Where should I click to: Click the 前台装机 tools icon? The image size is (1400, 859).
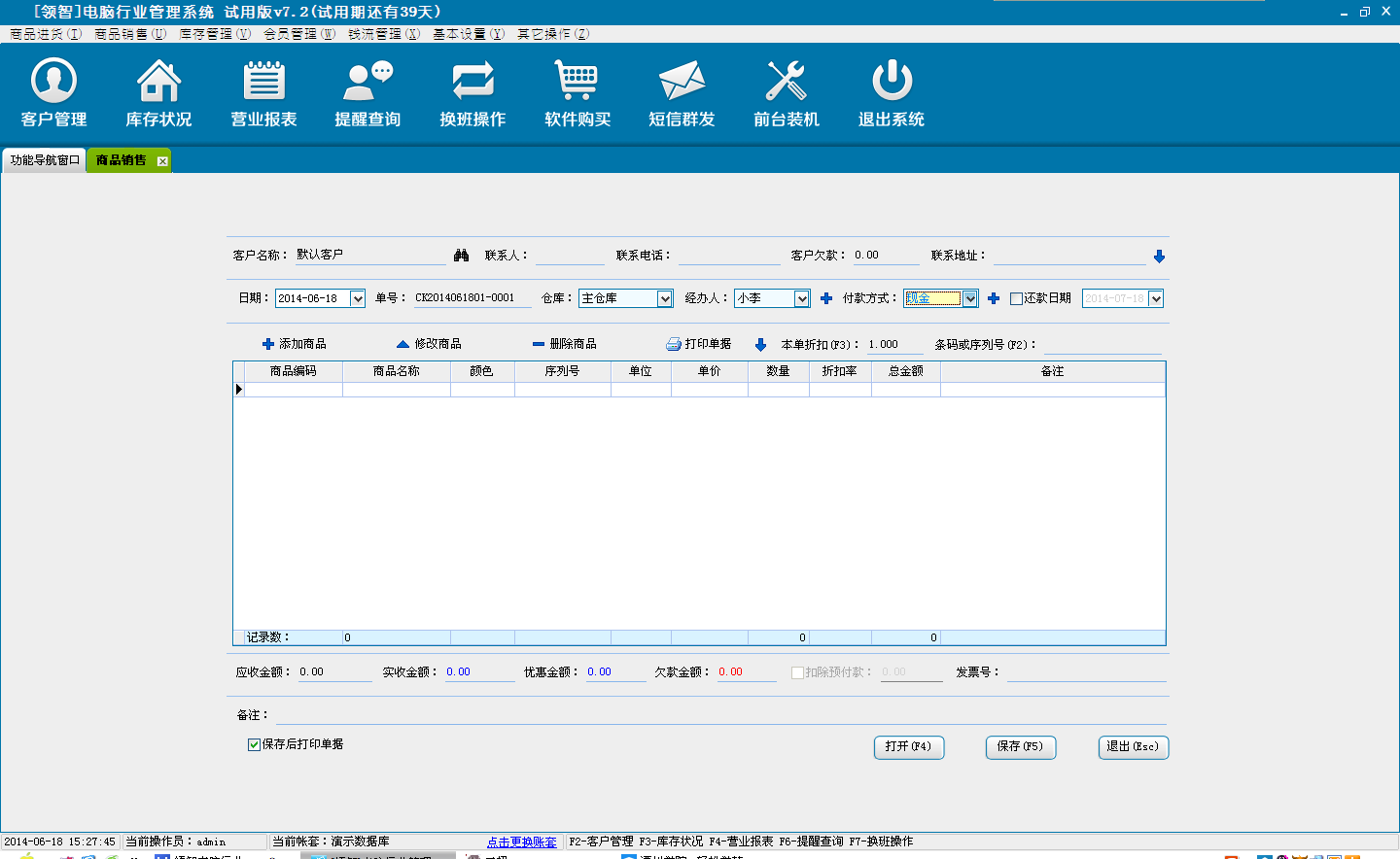[786, 82]
